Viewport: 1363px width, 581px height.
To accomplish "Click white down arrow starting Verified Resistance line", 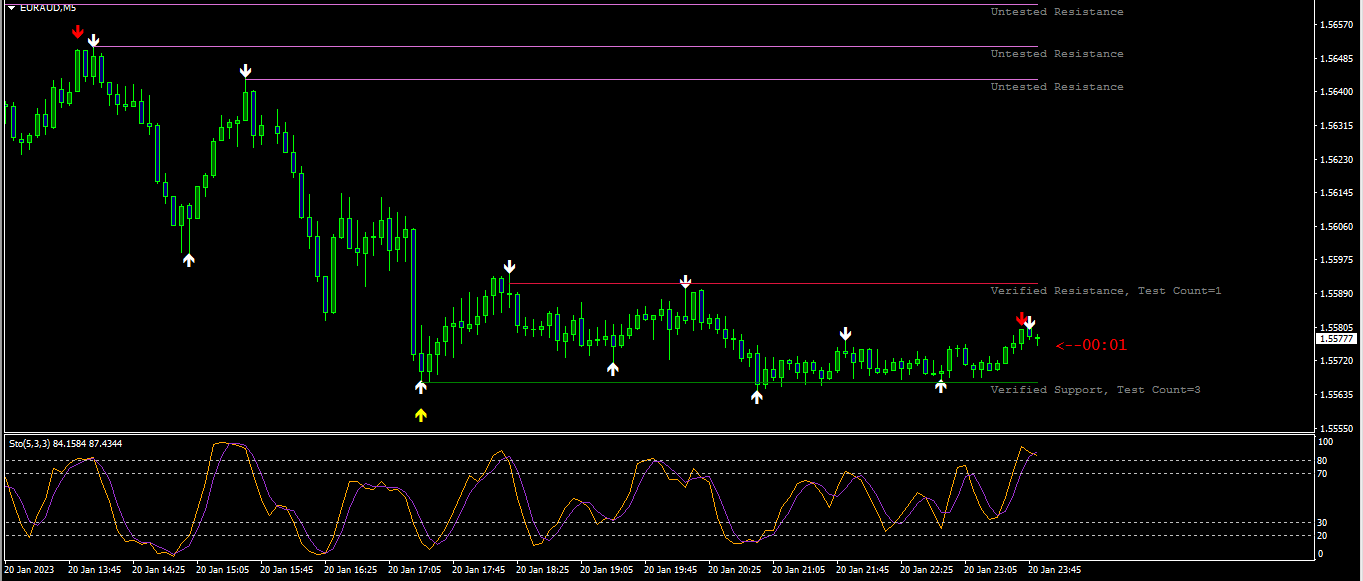I will (510, 267).
